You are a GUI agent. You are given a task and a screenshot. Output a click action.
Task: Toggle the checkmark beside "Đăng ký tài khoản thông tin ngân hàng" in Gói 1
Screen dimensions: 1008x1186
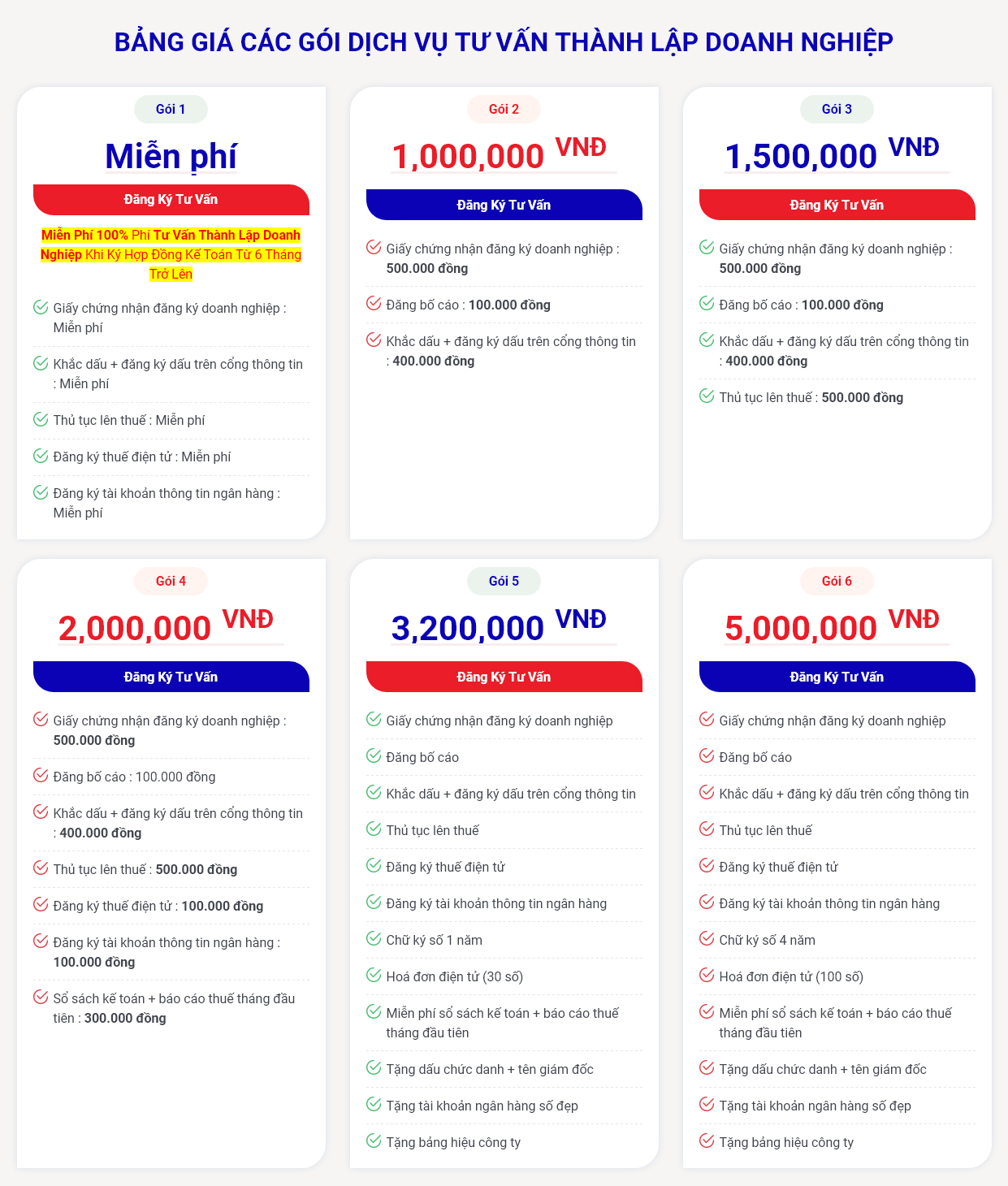[39, 492]
